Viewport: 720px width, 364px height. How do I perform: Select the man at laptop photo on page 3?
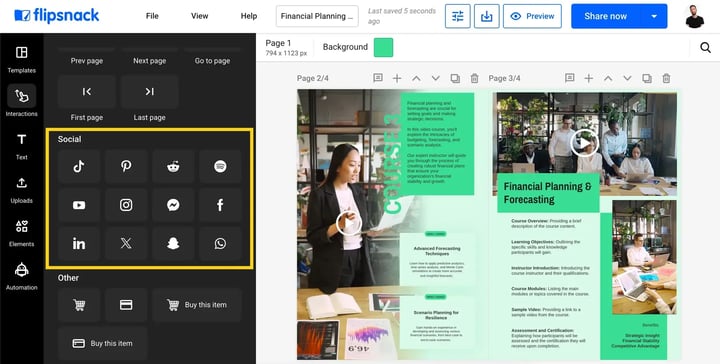(x=644, y=257)
